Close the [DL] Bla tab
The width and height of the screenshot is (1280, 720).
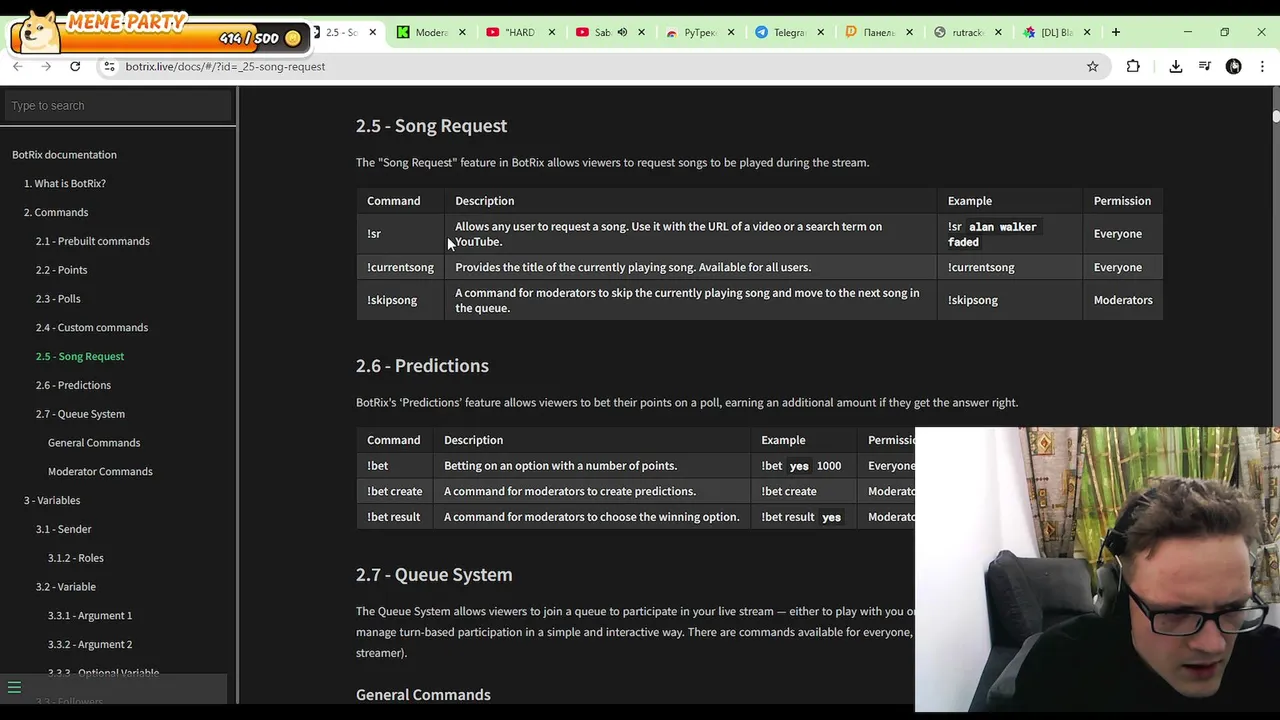[1087, 32]
